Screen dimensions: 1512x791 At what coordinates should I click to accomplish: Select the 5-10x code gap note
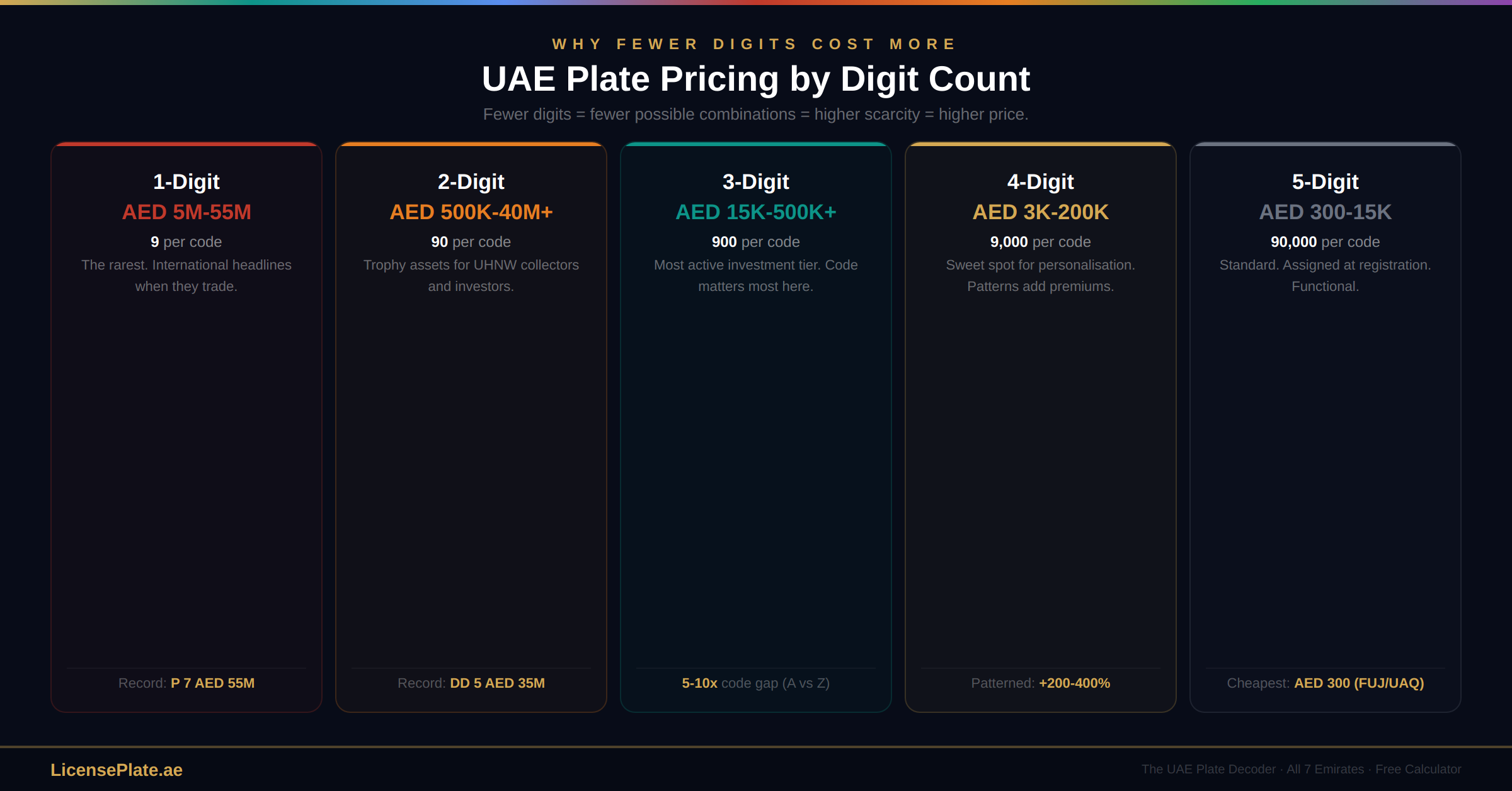[756, 683]
